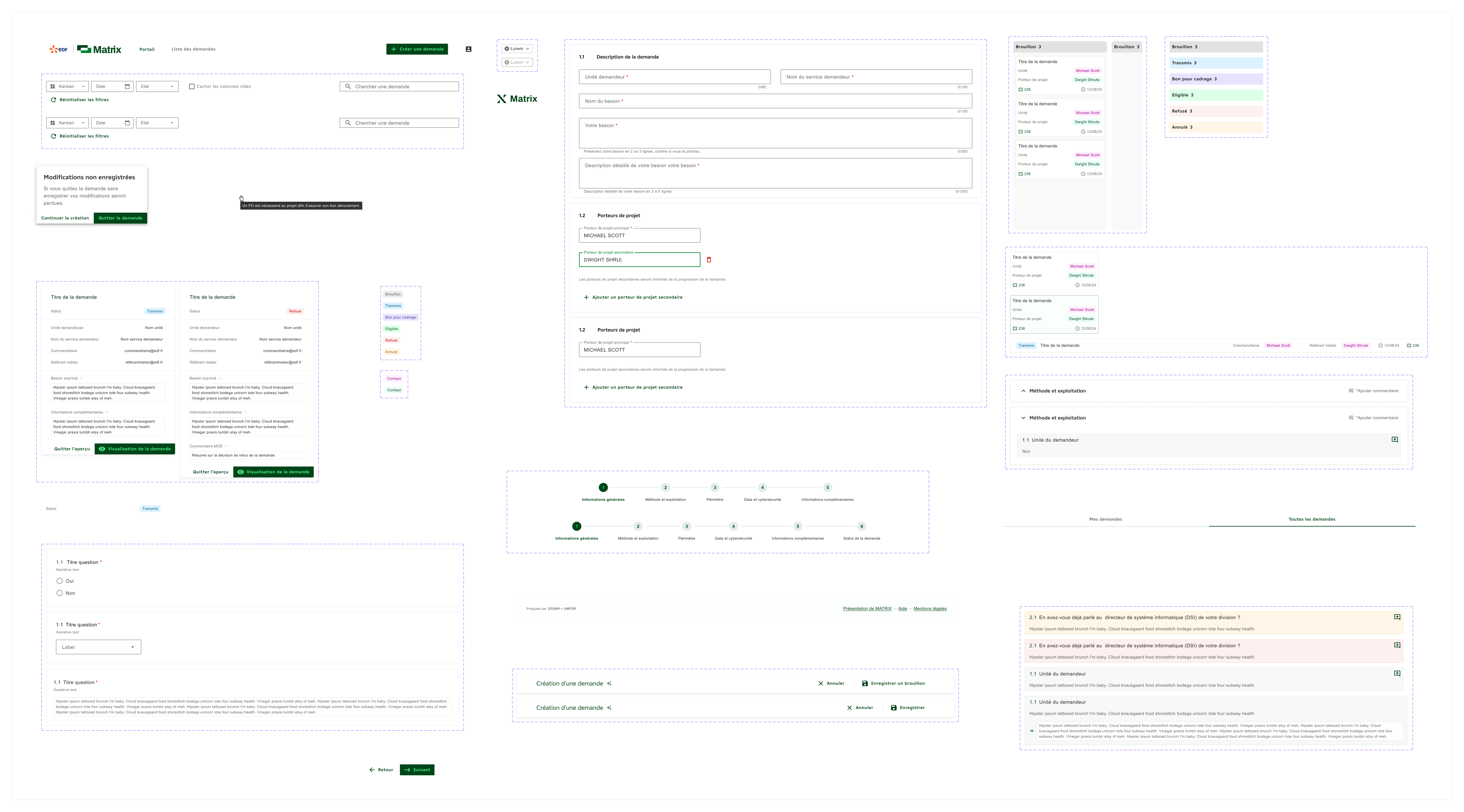The image size is (1464, 812).
Task: Click the 'Annulé' orange status badge
Action: (391, 352)
